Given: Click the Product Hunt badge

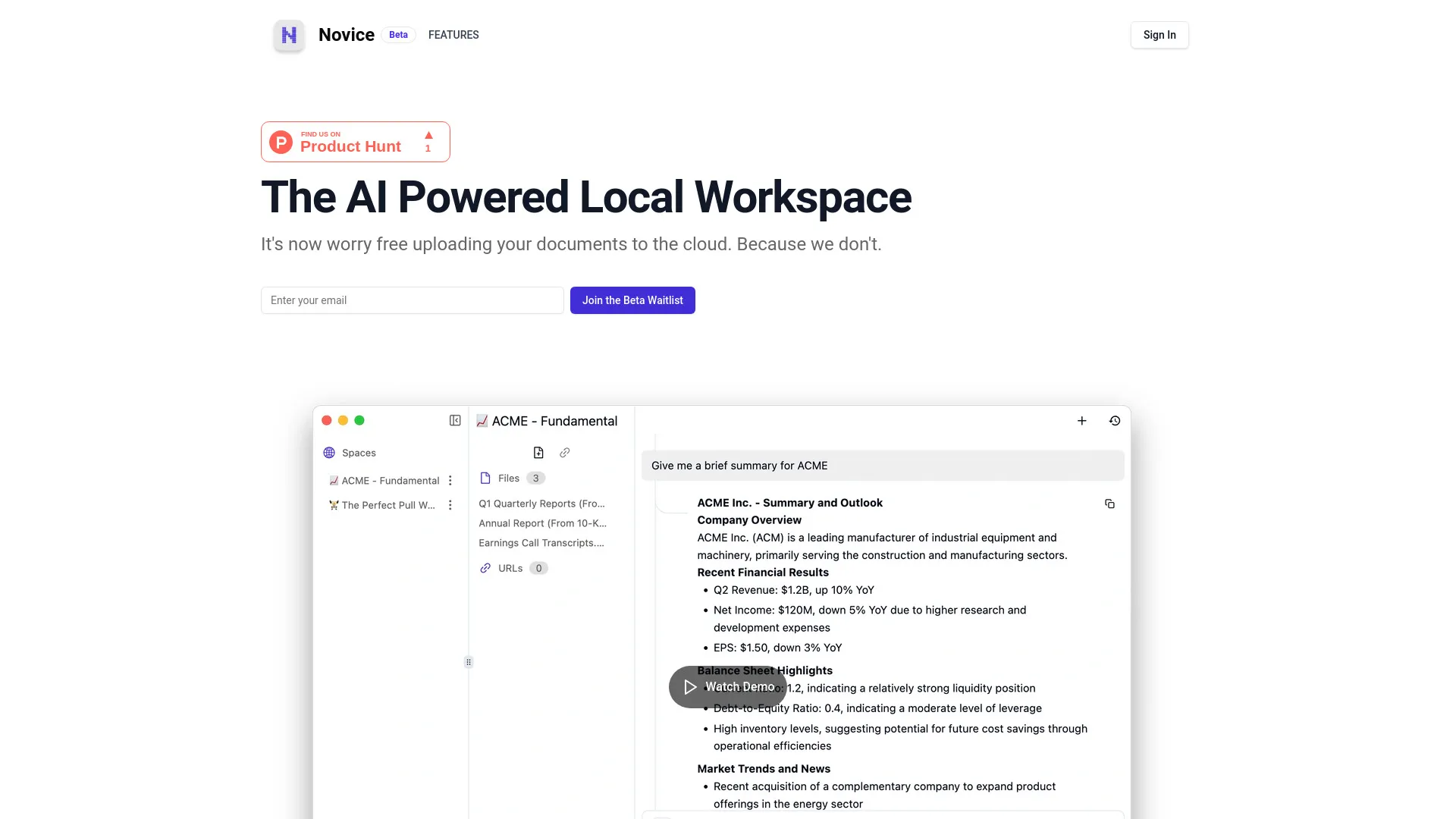Looking at the screenshot, I should [x=355, y=142].
